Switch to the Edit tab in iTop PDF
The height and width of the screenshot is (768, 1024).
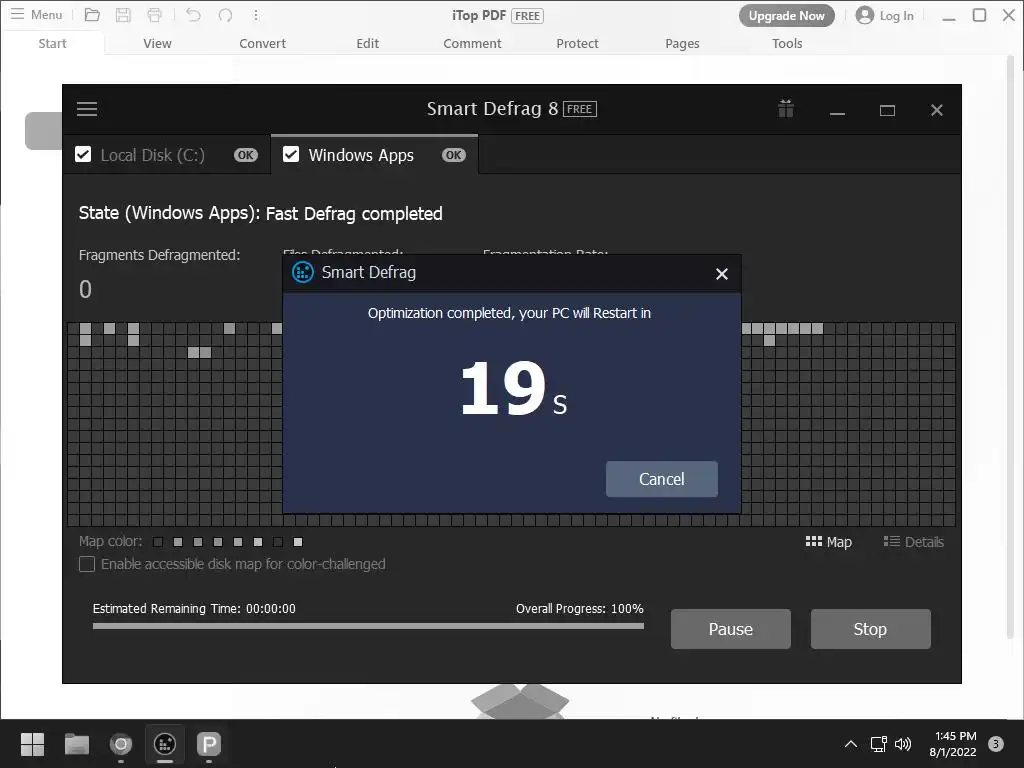click(368, 43)
